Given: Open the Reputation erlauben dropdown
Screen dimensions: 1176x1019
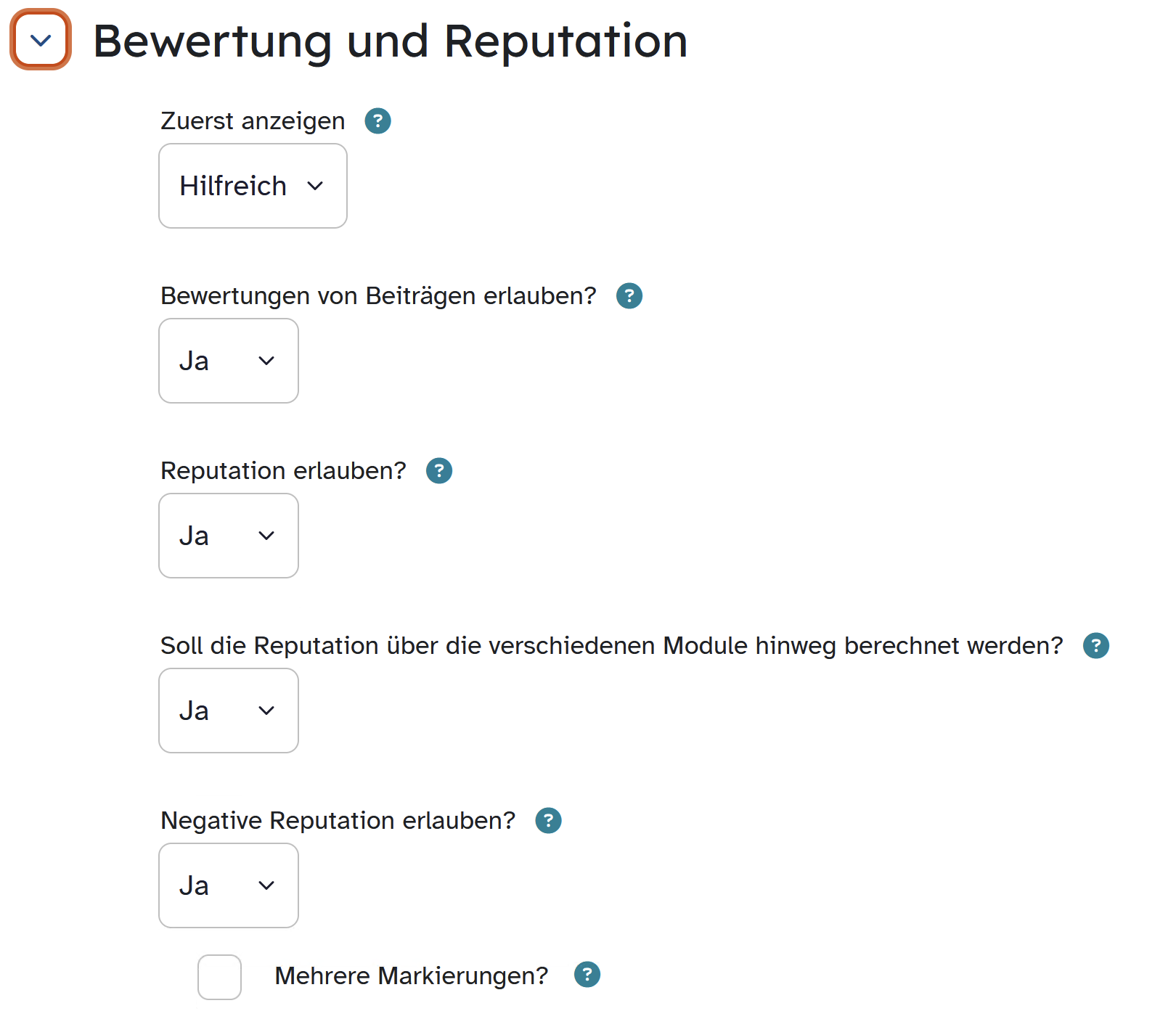Looking at the screenshot, I should pos(228,536).
